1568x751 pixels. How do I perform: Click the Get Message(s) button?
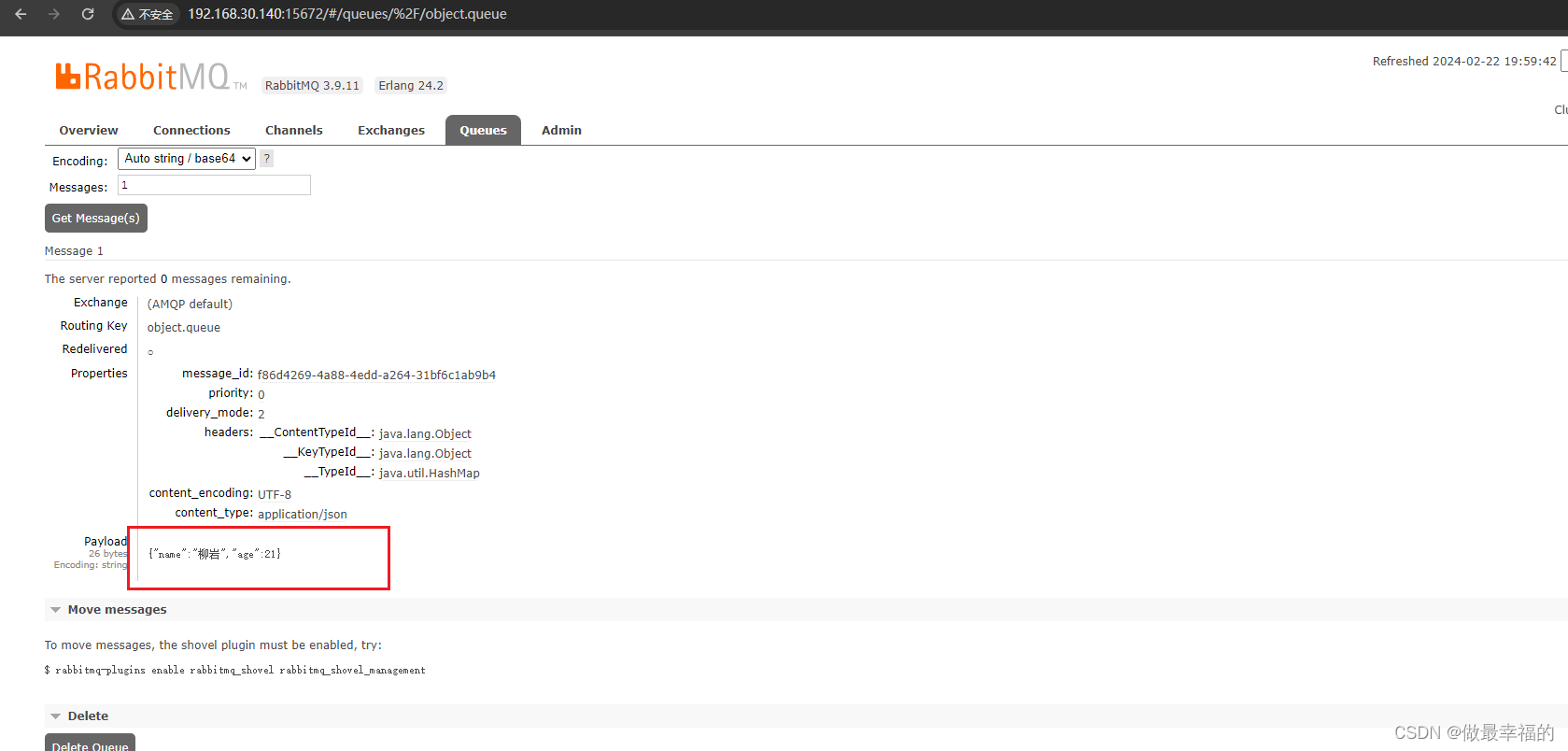96,218
